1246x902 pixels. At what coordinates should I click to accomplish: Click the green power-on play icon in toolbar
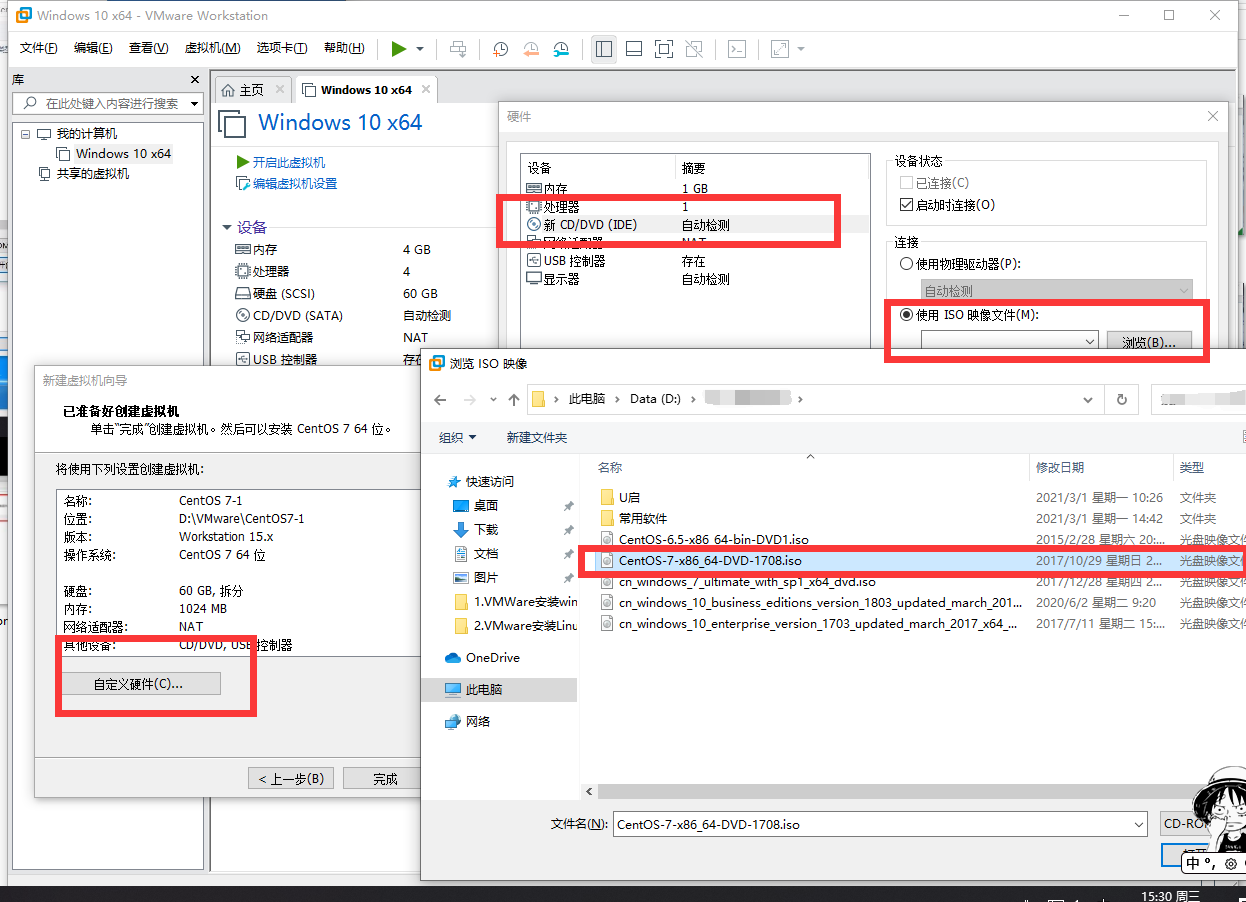399,48
